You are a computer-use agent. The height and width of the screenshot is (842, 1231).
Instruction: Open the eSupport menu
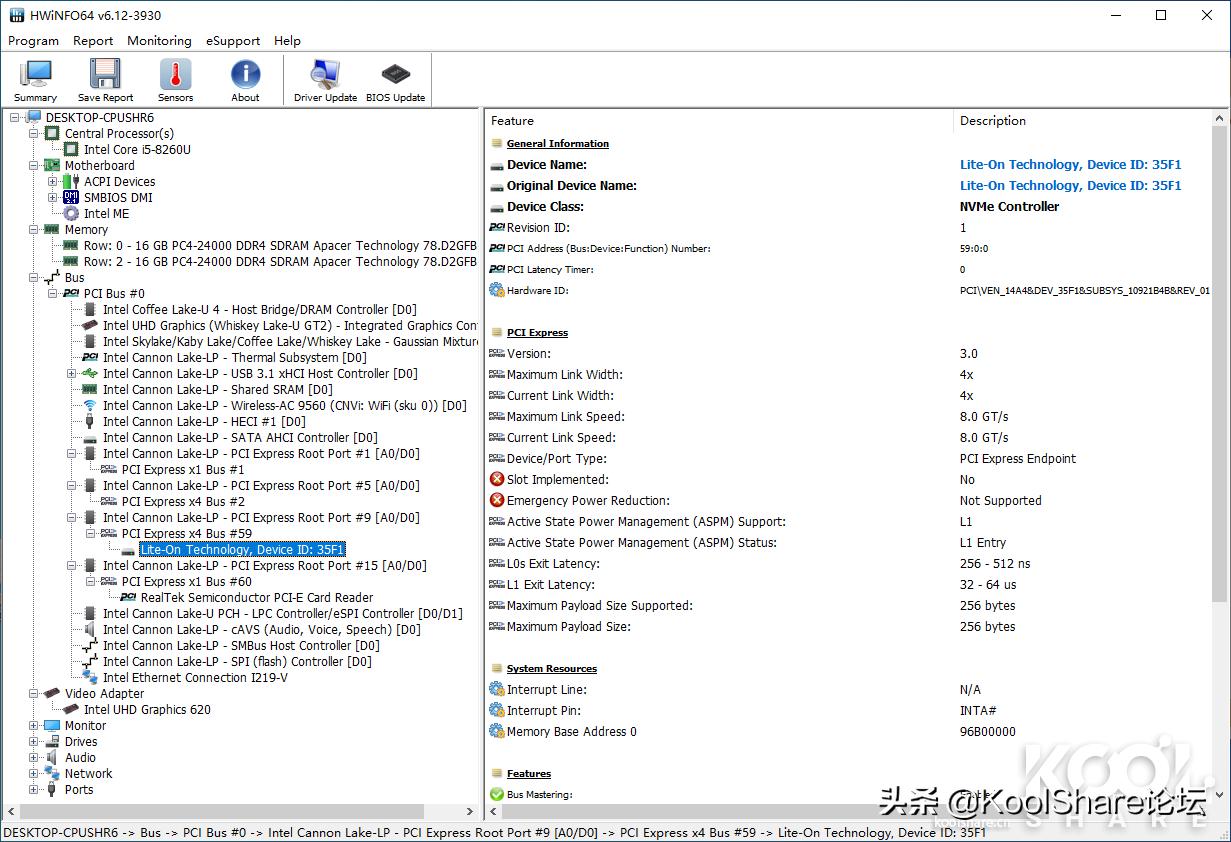tap(232, 41)
